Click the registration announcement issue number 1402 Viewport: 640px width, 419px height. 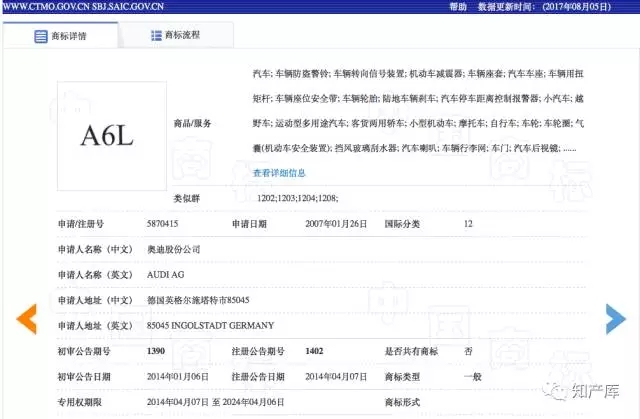coord(314,351)
